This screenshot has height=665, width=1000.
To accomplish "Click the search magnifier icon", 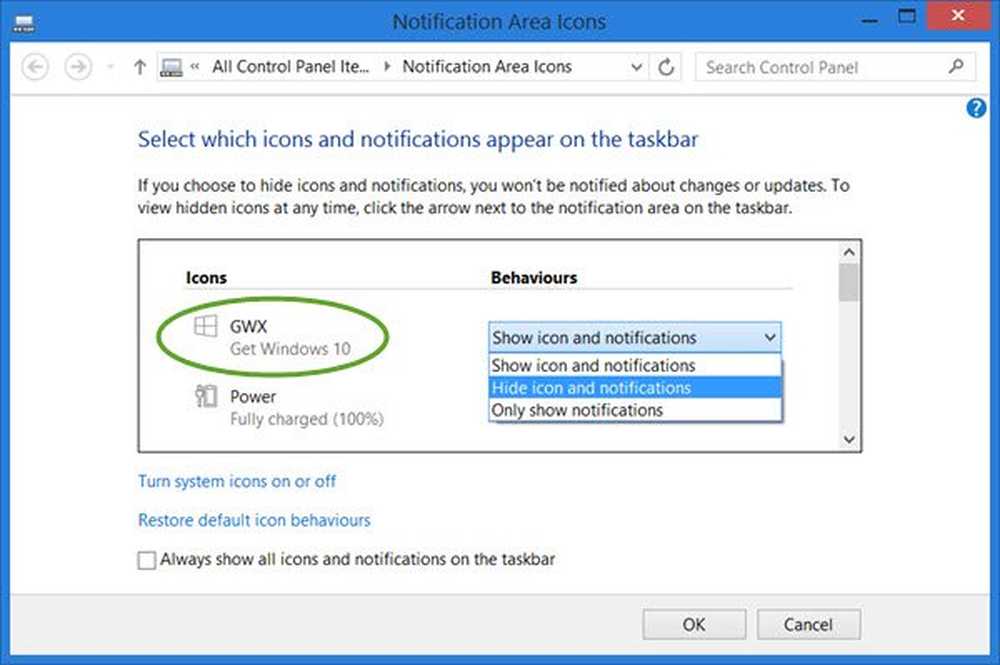I will click(956, 67).
